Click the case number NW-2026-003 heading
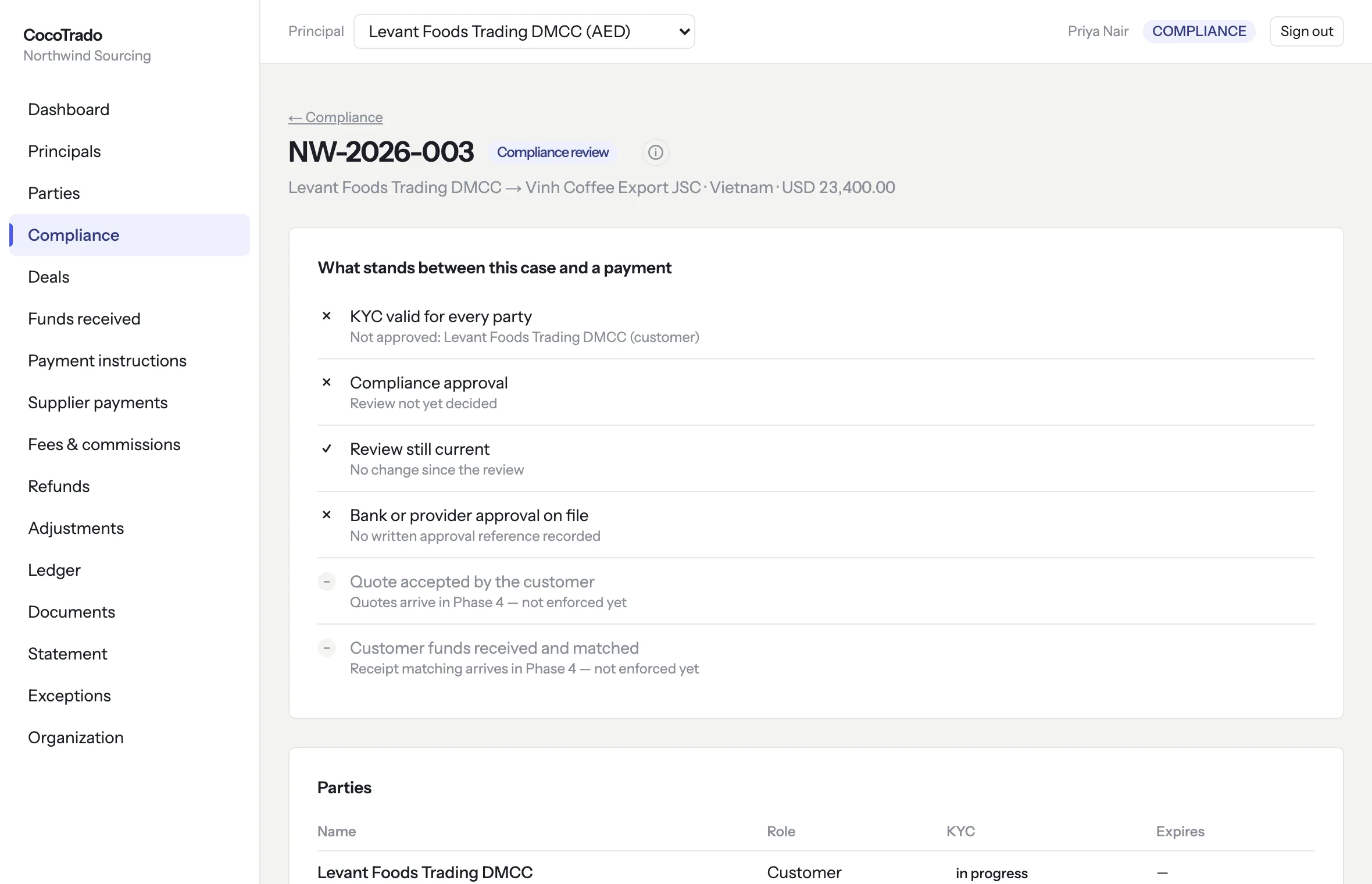Viewport: 1372px width, 884px height. 381,152
